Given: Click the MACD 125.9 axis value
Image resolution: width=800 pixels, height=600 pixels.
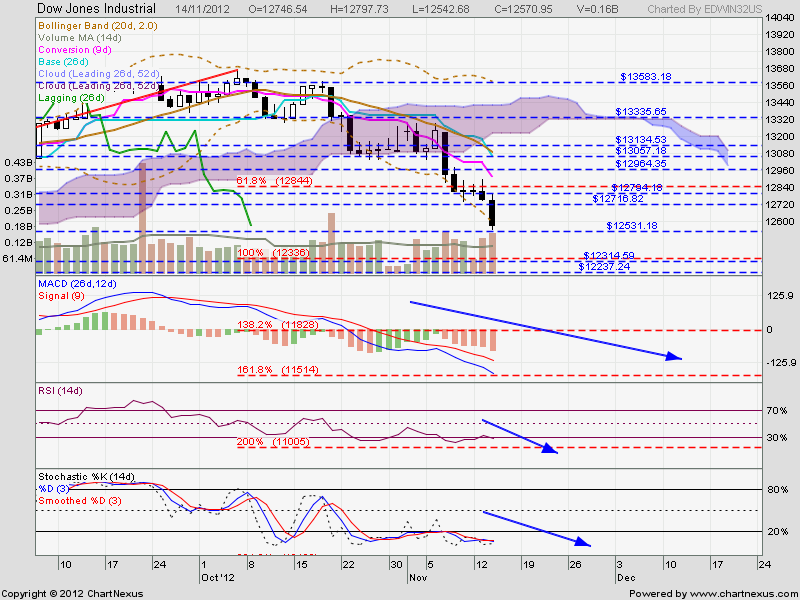Looking at the screenshot, I should coord(779,296).
